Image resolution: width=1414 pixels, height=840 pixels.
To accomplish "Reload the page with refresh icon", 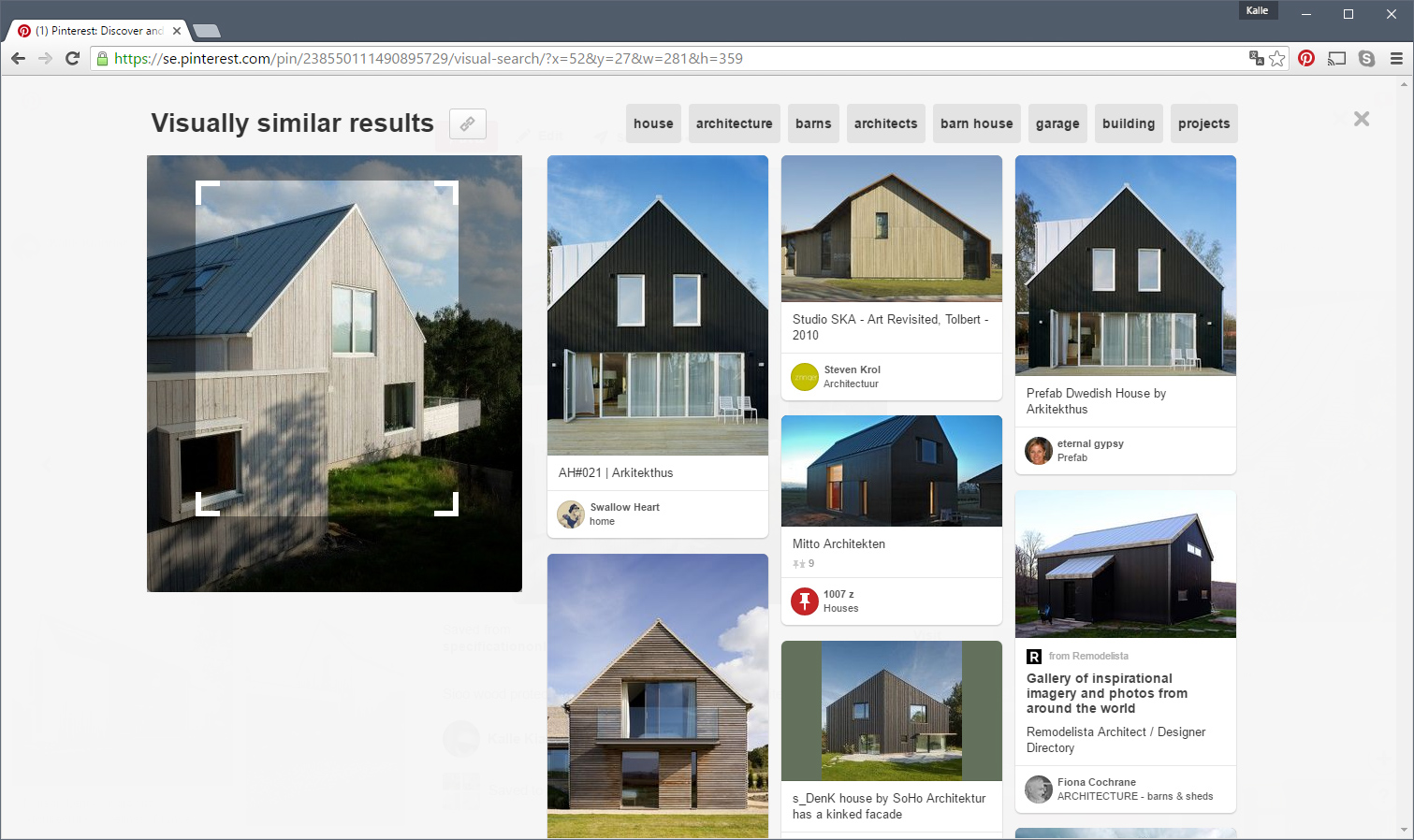I will click(x=73, y=58).
